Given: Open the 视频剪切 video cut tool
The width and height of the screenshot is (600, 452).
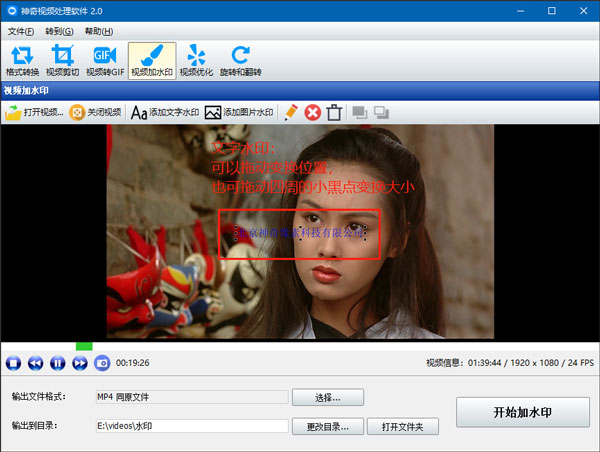Looking at the screenshot, I should (62, 61).
